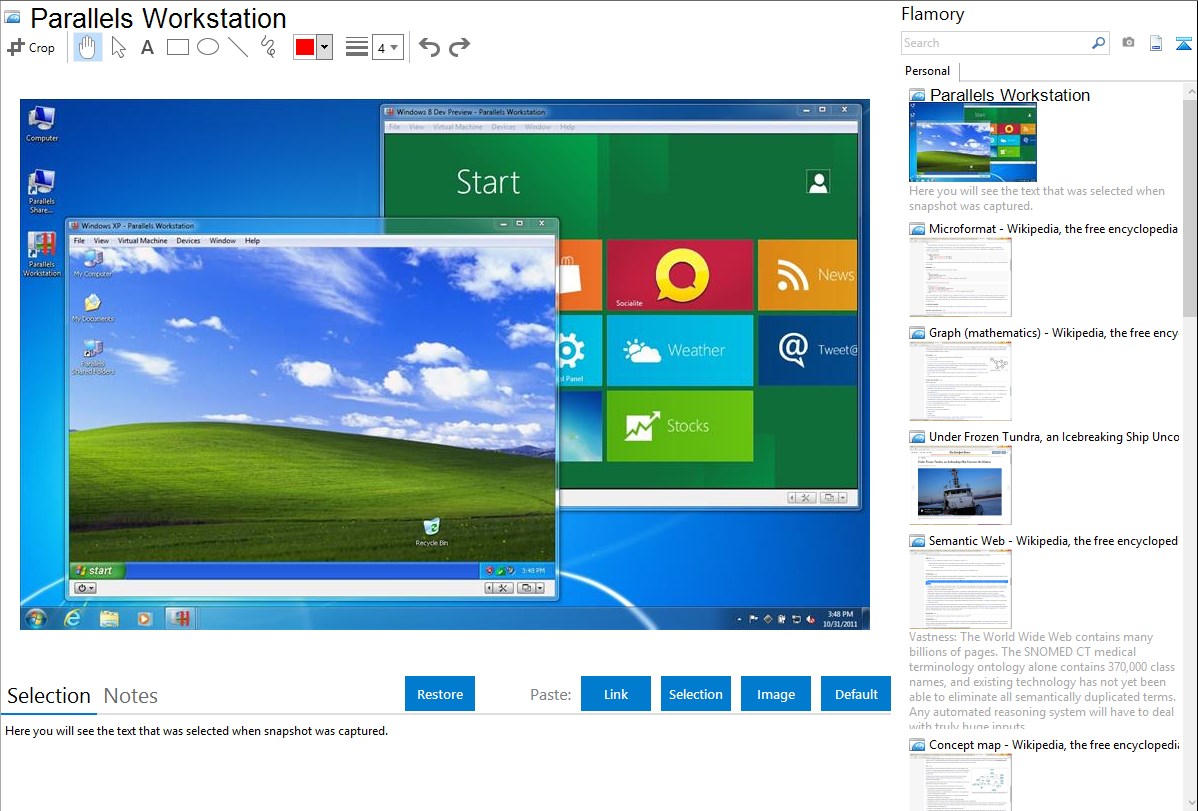
Task: Open File menu in Windows XP window
Action: 79,241
